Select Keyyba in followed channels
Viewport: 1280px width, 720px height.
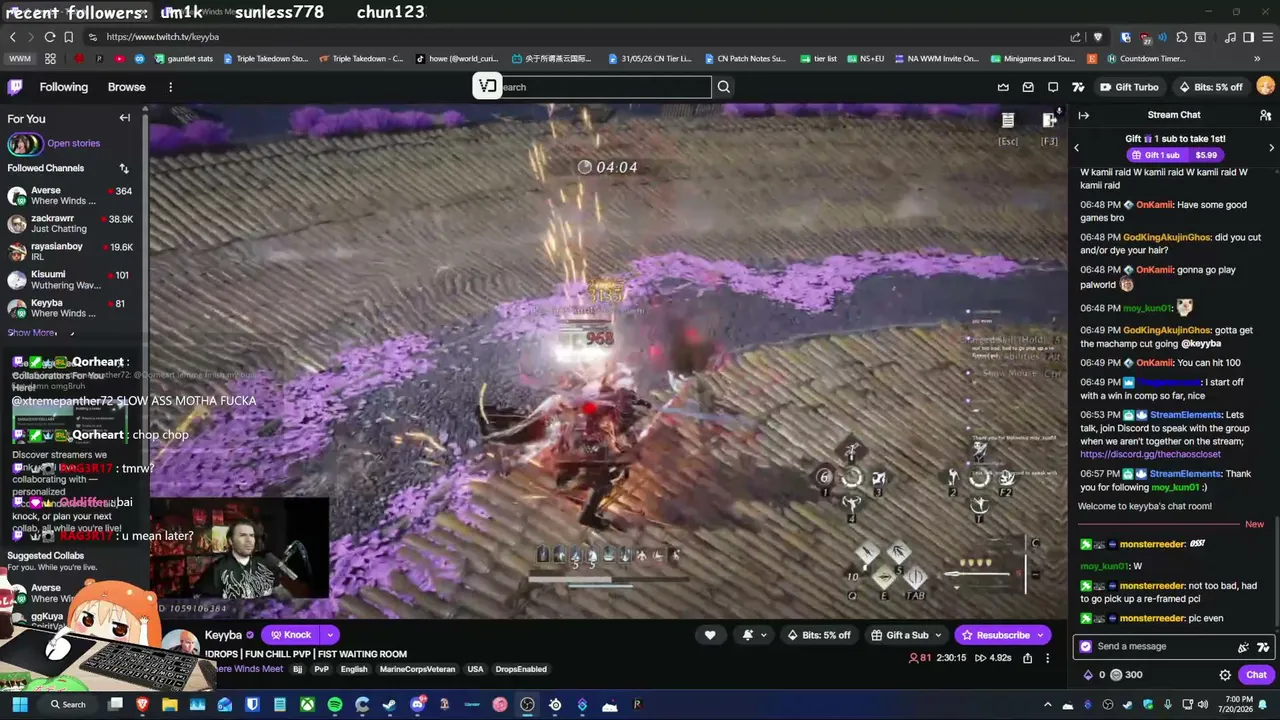pos(70,308)
